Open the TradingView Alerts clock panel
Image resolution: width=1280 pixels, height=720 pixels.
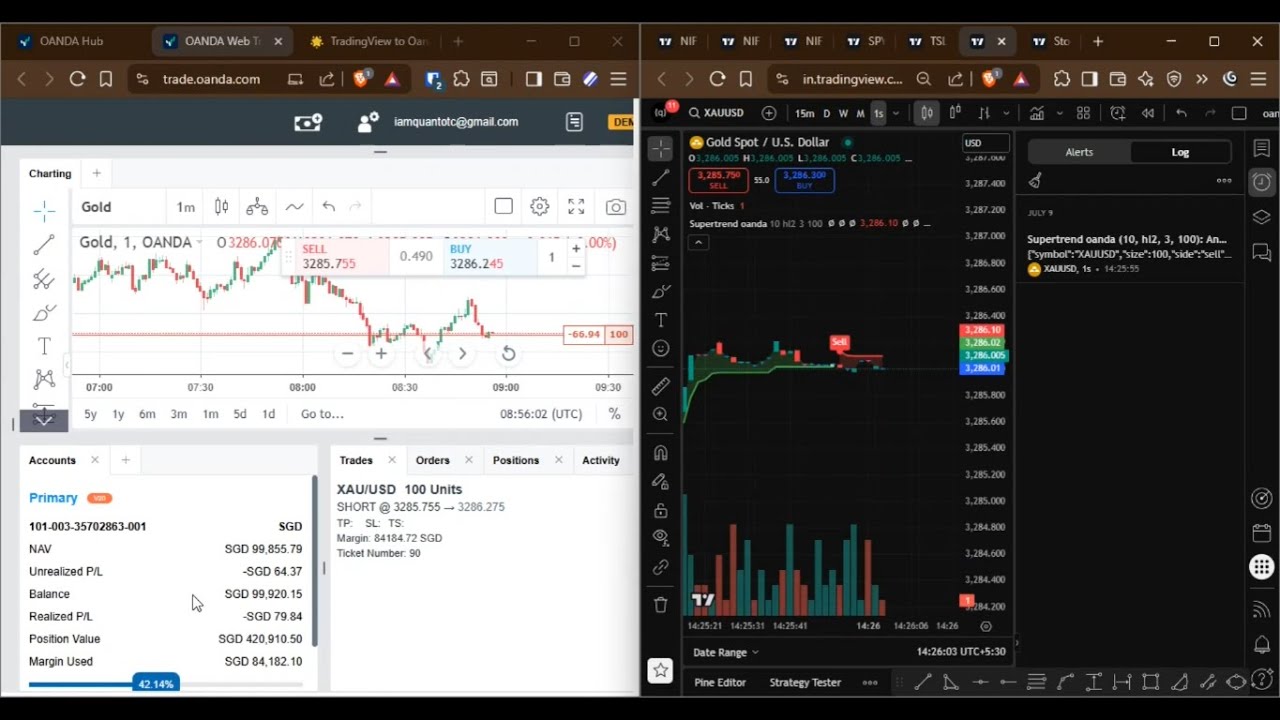click(1262, 182)
